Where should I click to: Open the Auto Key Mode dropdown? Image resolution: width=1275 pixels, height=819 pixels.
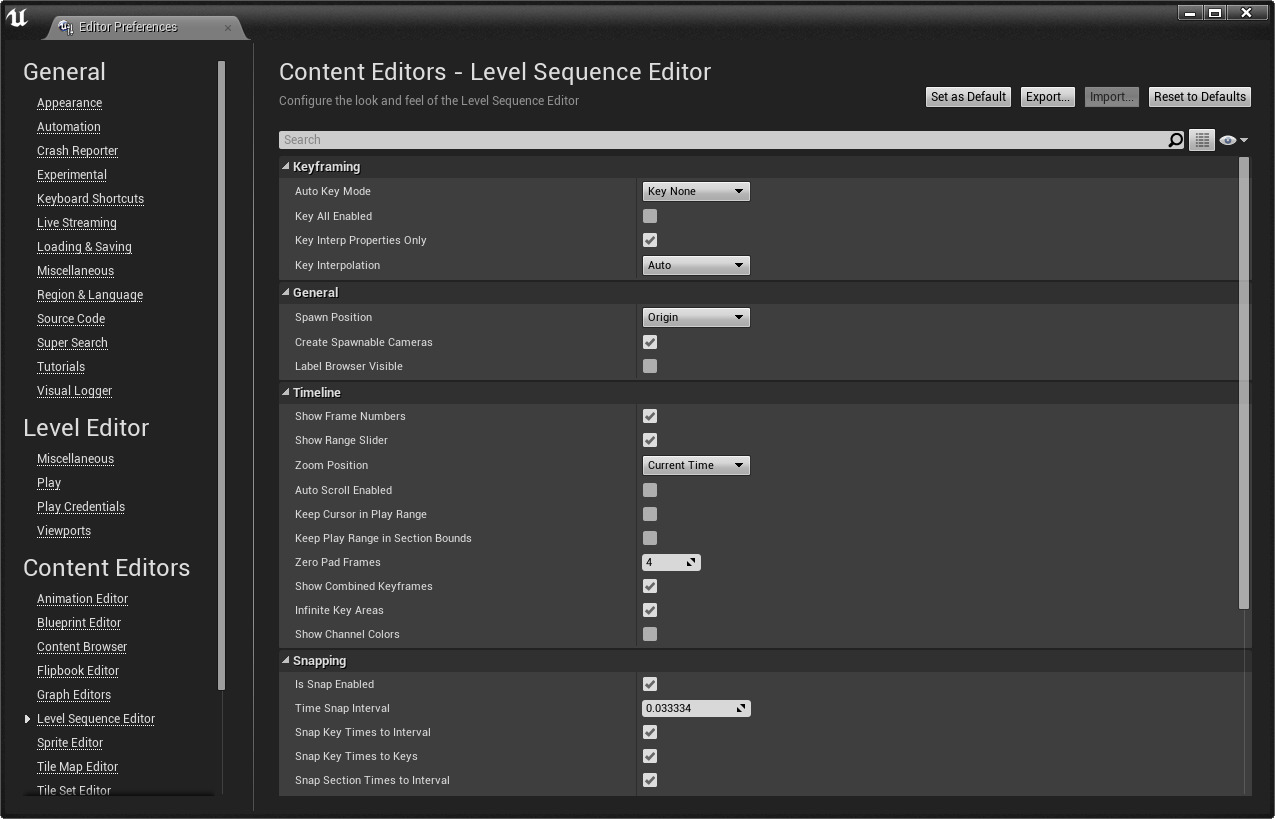click(x=695, y=191)
